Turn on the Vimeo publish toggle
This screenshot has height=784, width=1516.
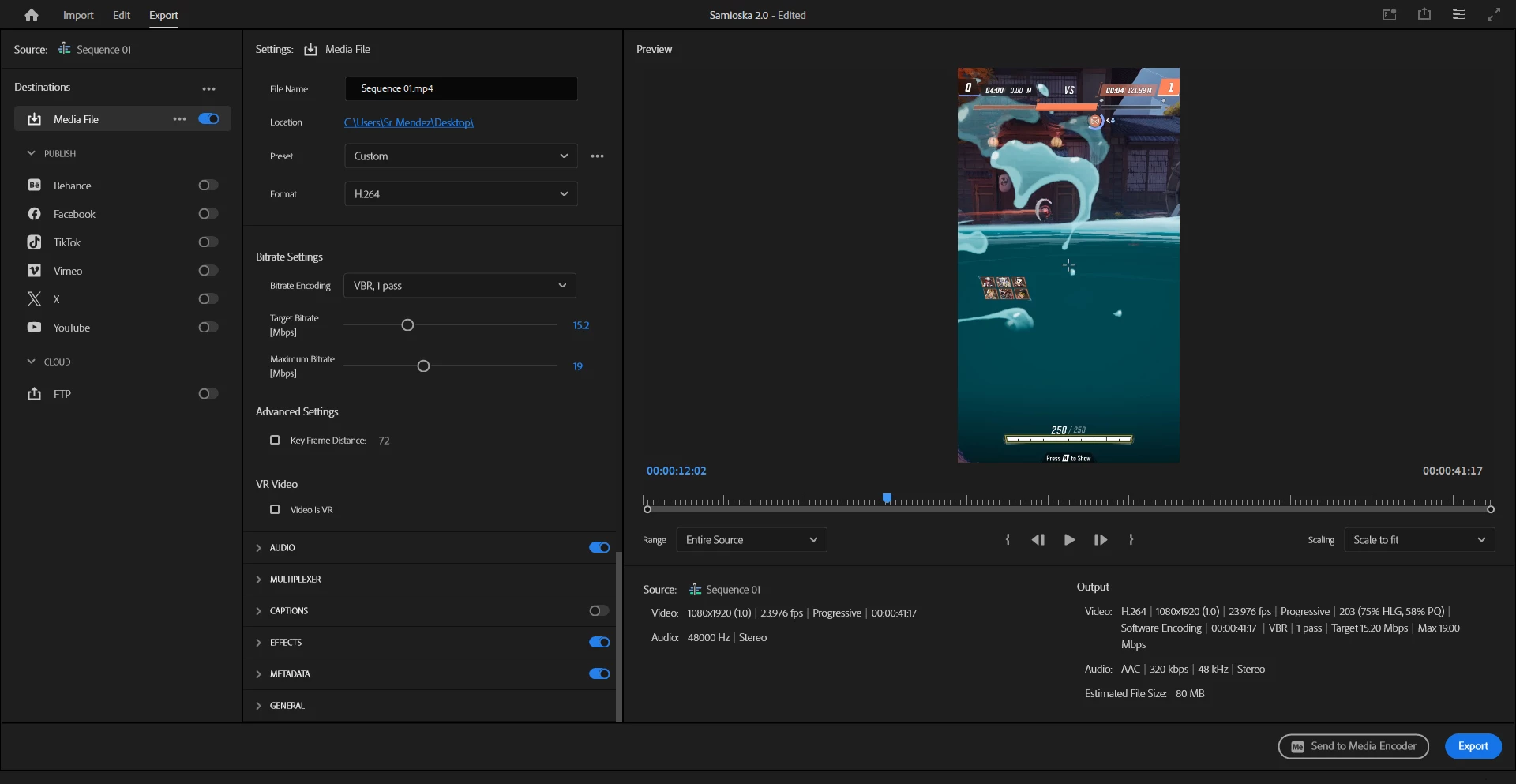coord(208,271)
